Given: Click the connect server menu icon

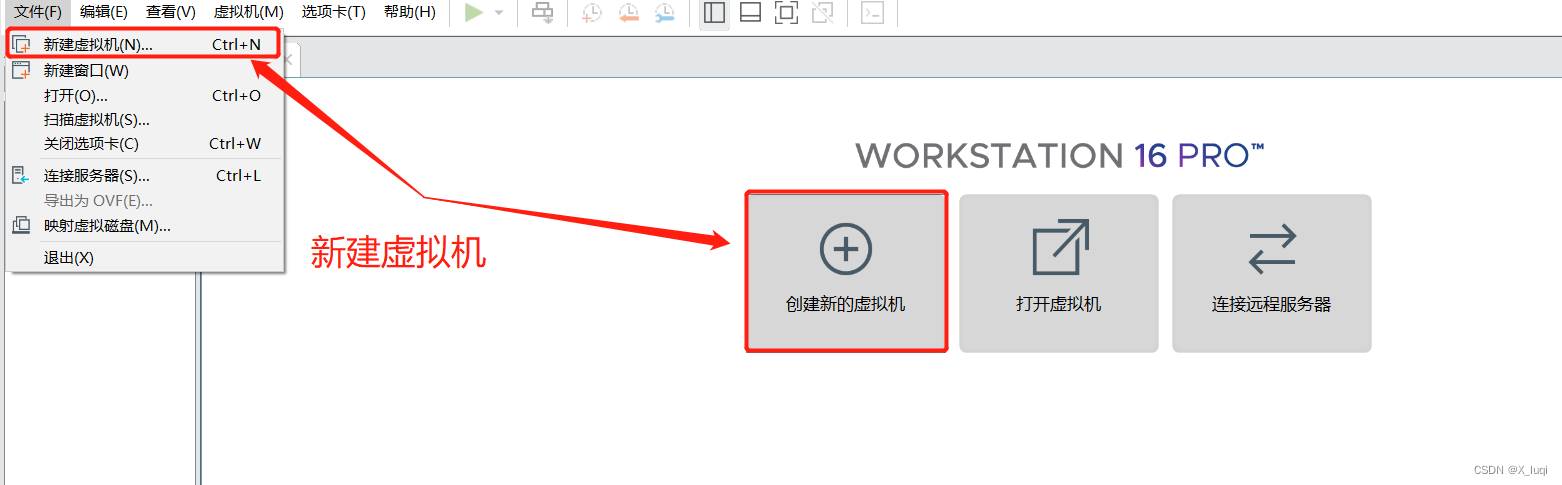Looking at the screenshot, I should (x=21, y=175).
